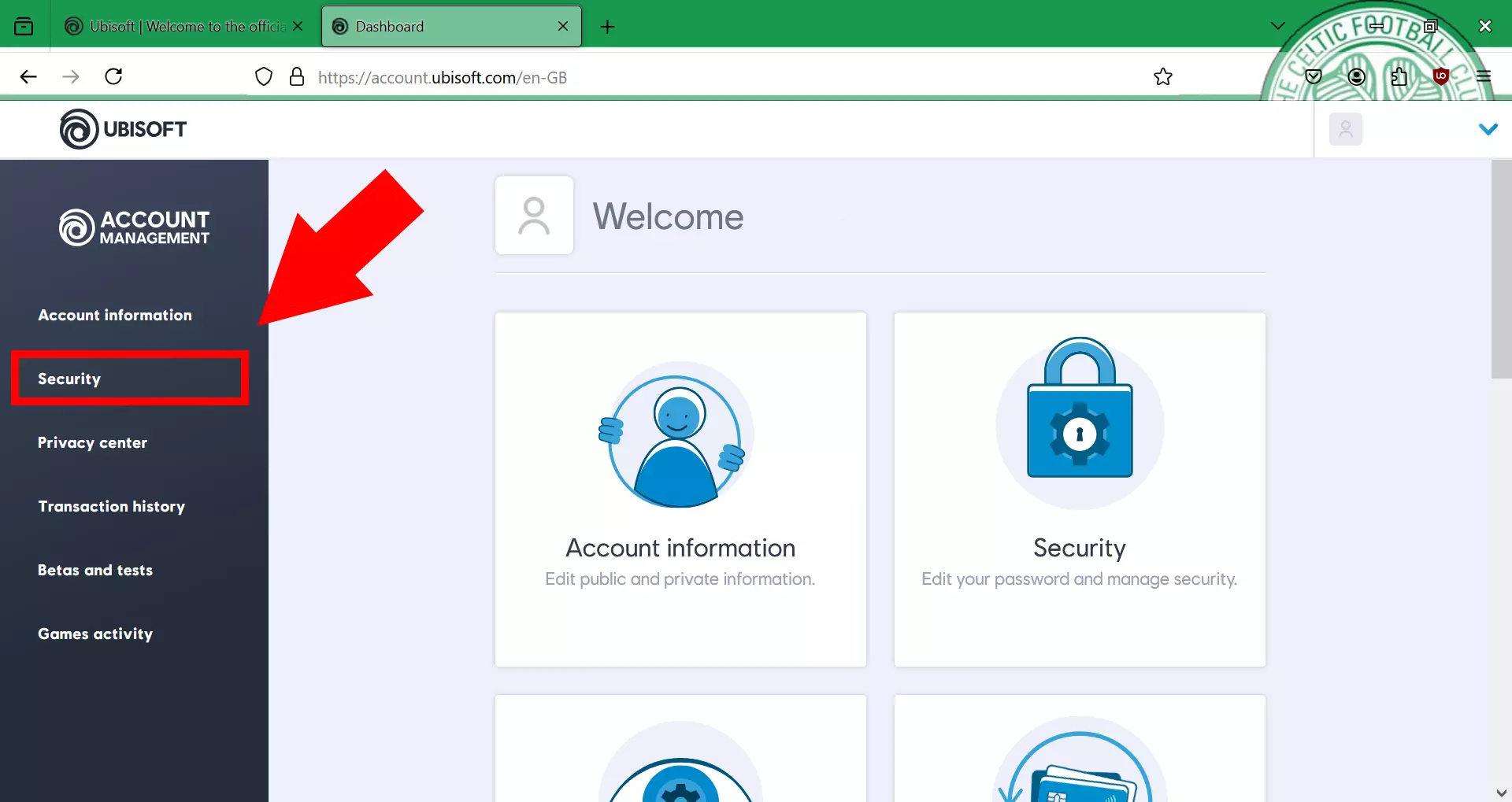Image resolution: width=1512 pixels, height=802 pixels.
Task: Click 'Edit your password and manage security.' text
Action: point(1080,579)
